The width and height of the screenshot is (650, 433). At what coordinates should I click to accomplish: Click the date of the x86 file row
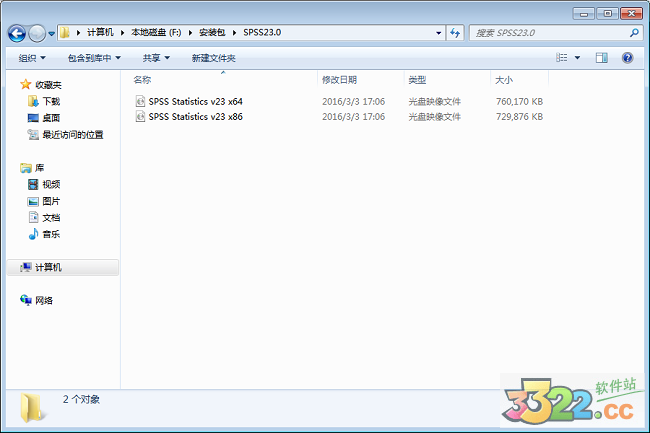pos(354,117)
